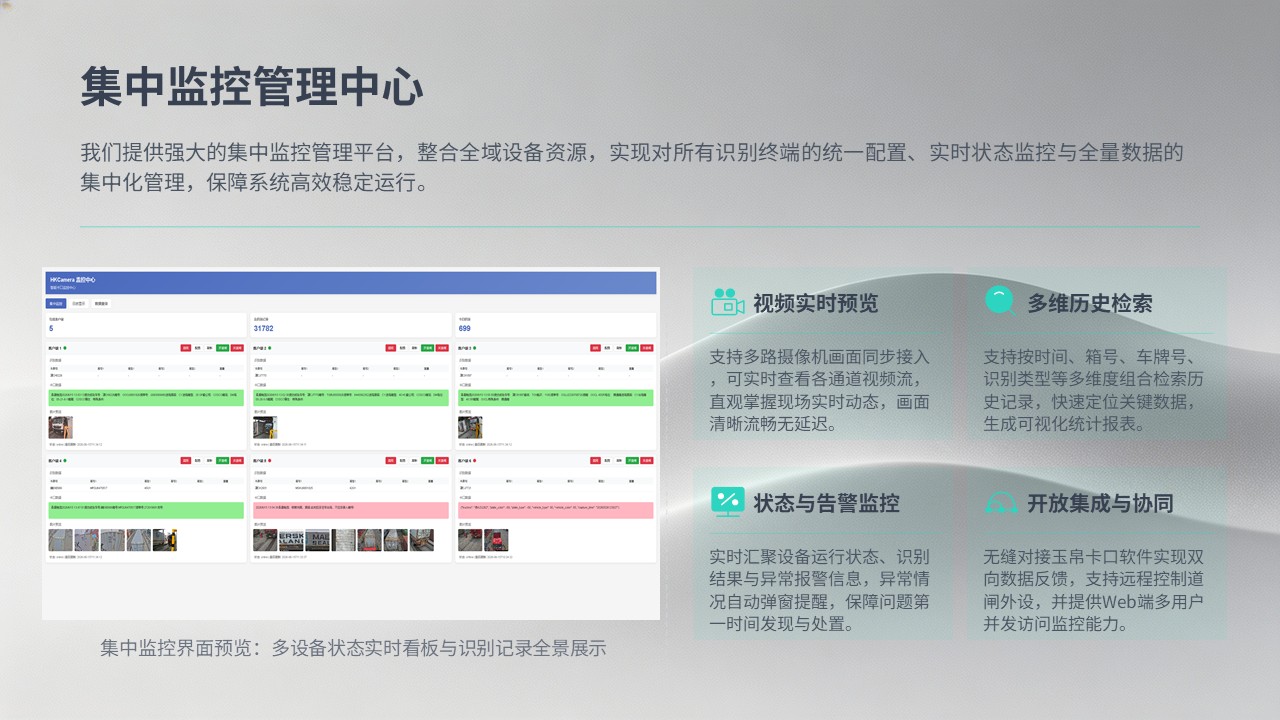Click the red status dot of client 5
Viewport: 1280px width, 720px height.
pos(270,460)
